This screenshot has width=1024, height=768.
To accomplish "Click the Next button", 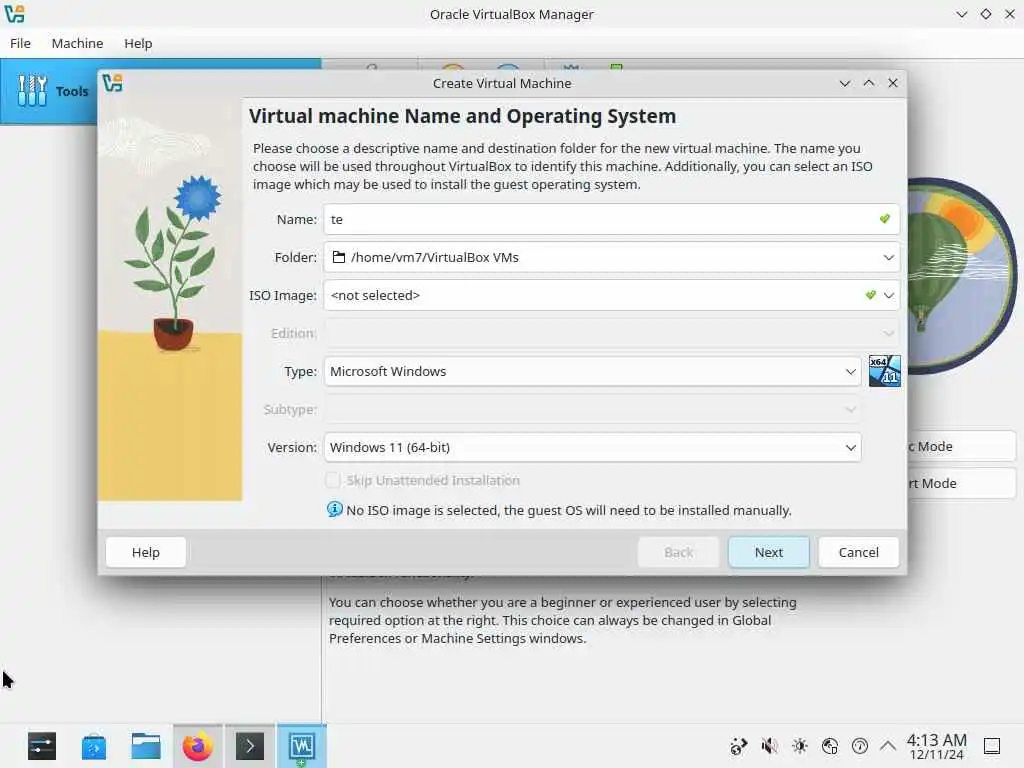I will (769, 552).
